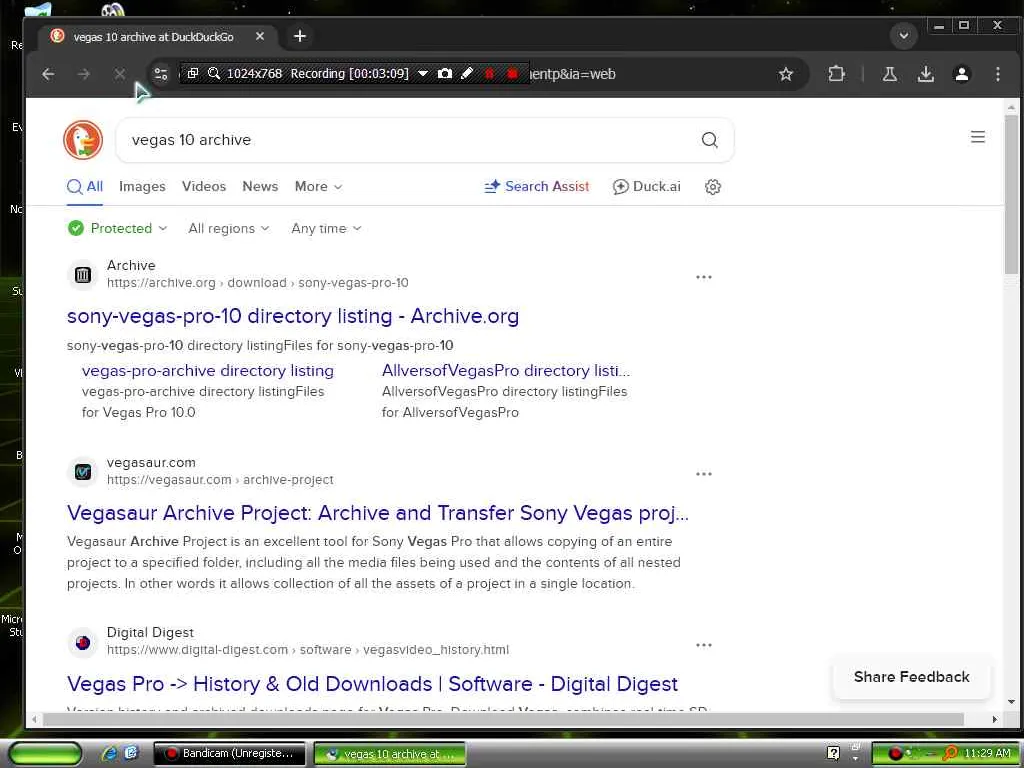
Task: Take Bandicam screenshot with camera icon
Action: click(445, 73)
